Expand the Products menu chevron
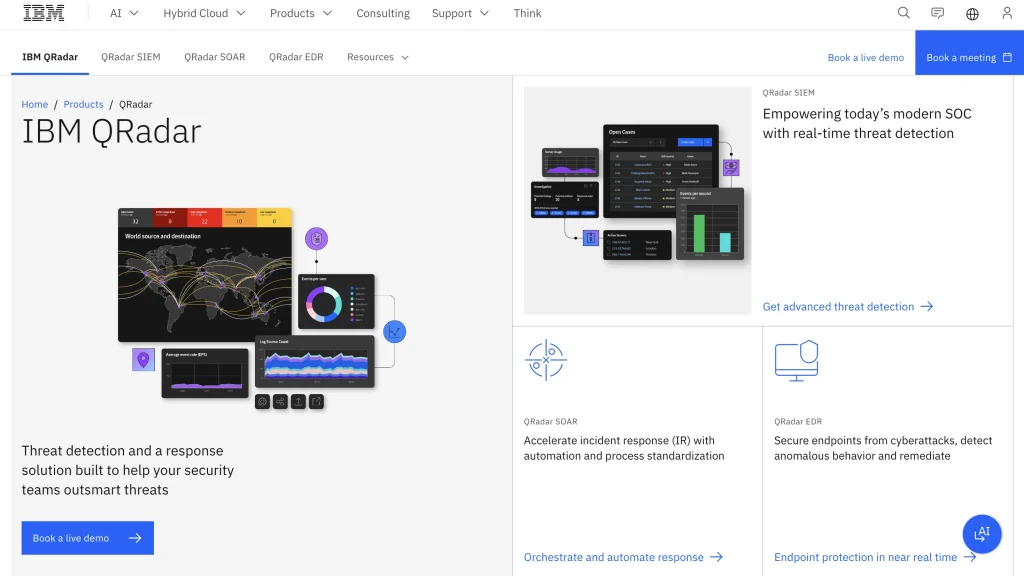The height and width of the screenshot is (576, 1024). tap(327, 13)
